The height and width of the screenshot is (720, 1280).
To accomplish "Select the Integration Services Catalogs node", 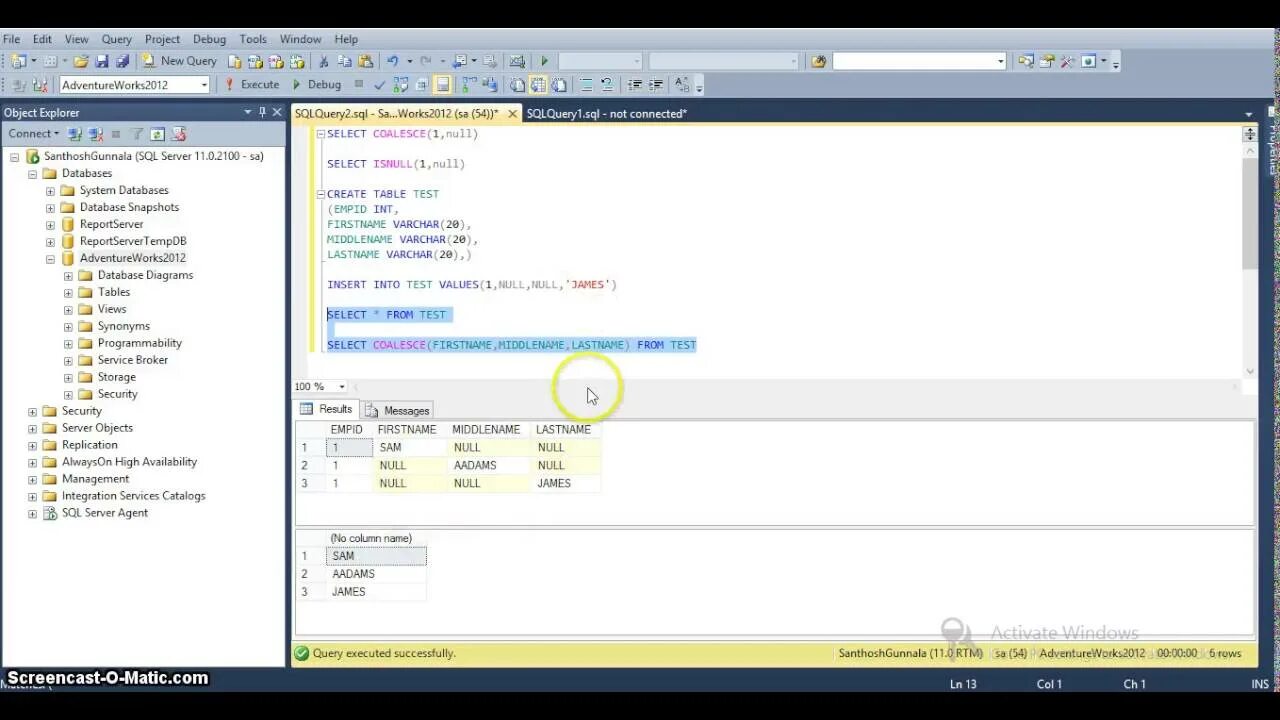I will [133, 496].
